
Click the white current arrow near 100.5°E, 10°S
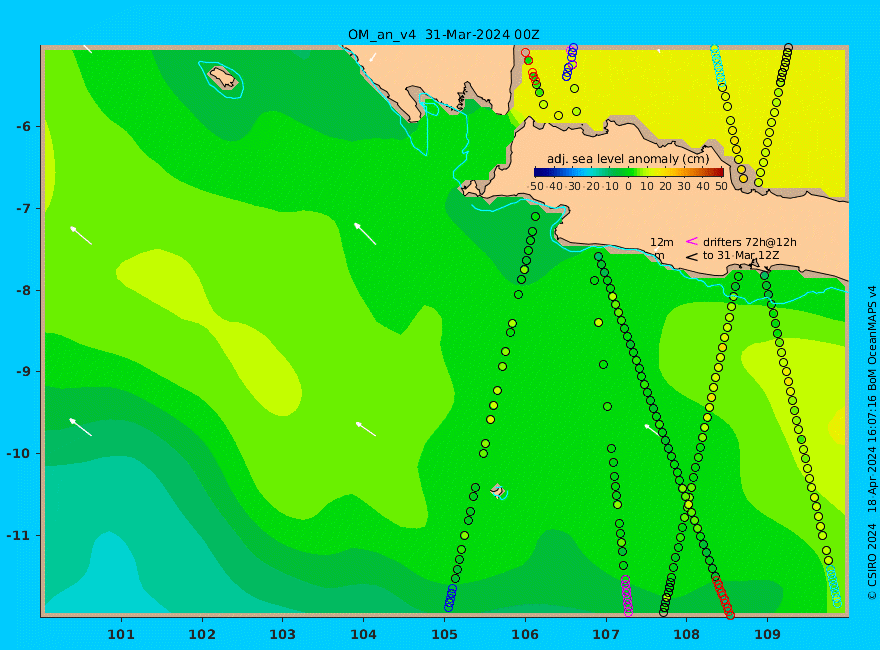tap(80, 427)
